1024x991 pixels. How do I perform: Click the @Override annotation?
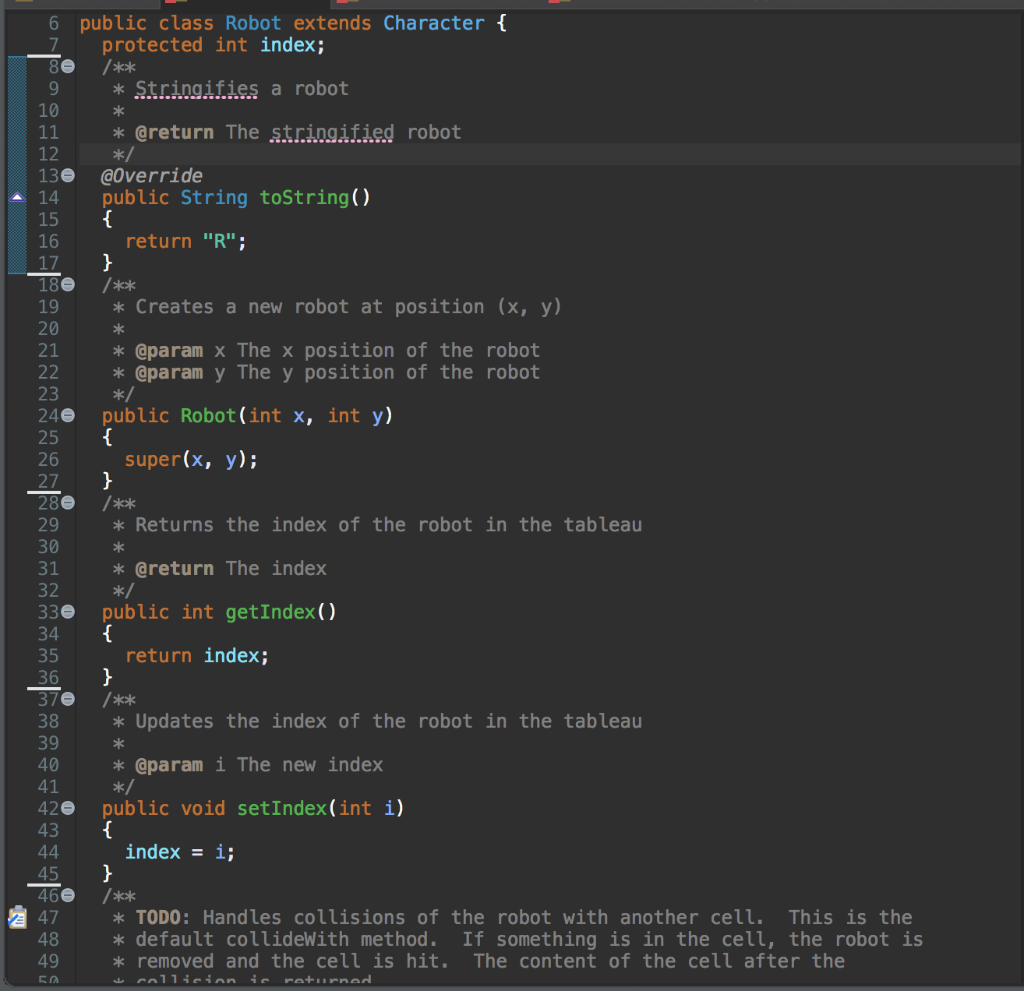[152, 176]
